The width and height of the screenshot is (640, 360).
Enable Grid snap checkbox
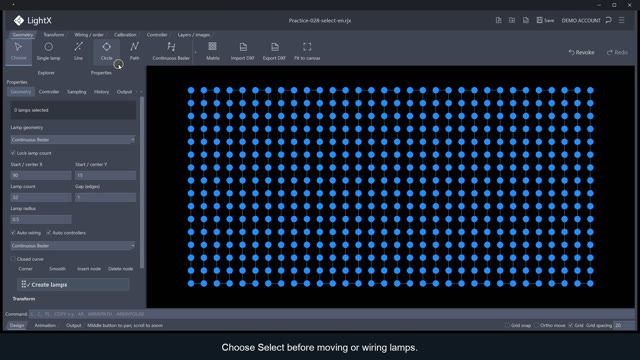click(x=507, y=325)
